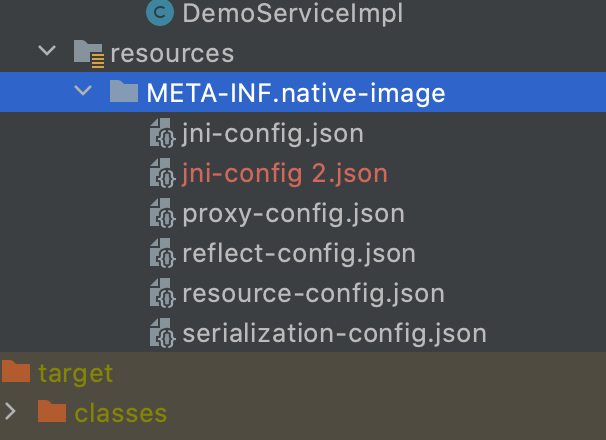Click the proxy-config.json file icon

(162, 213)
